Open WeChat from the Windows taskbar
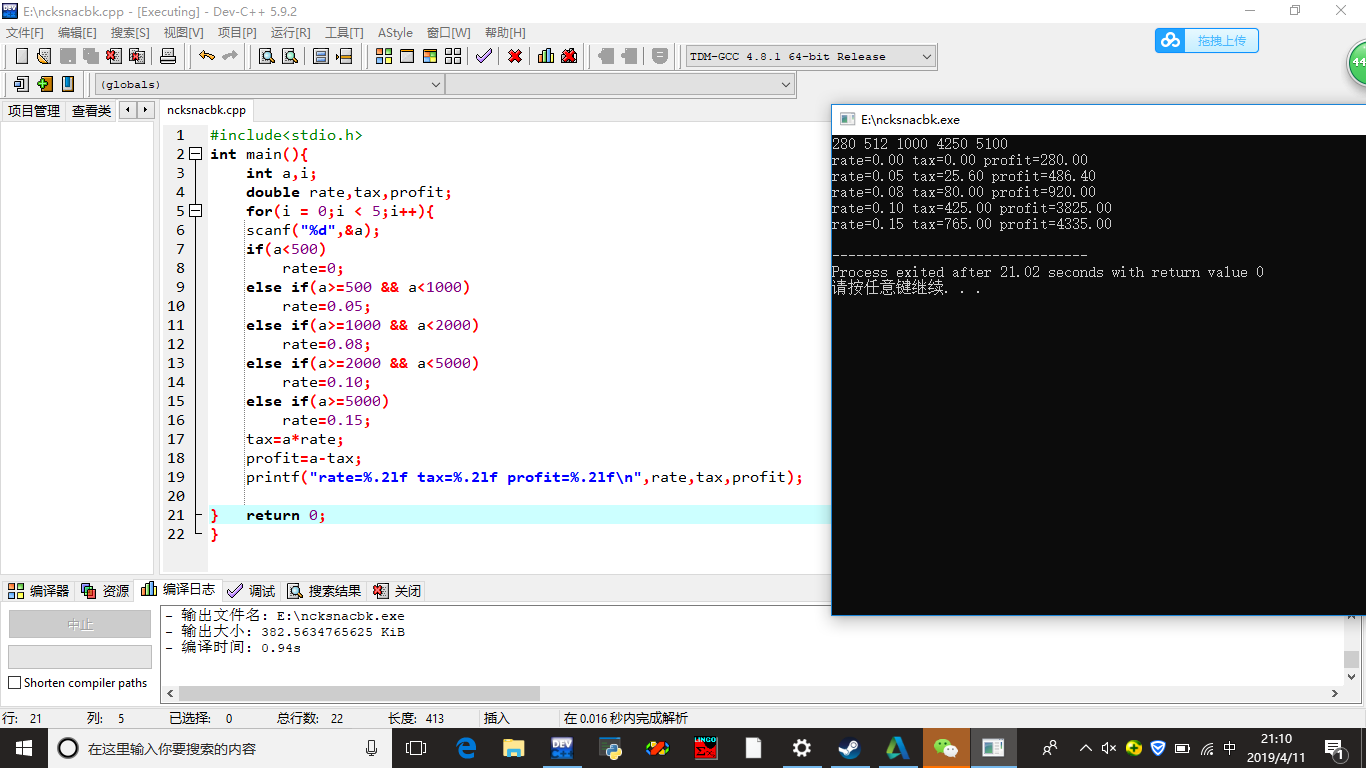The height and width of the screenshot is (768, 1366). [x=945, y=748]
